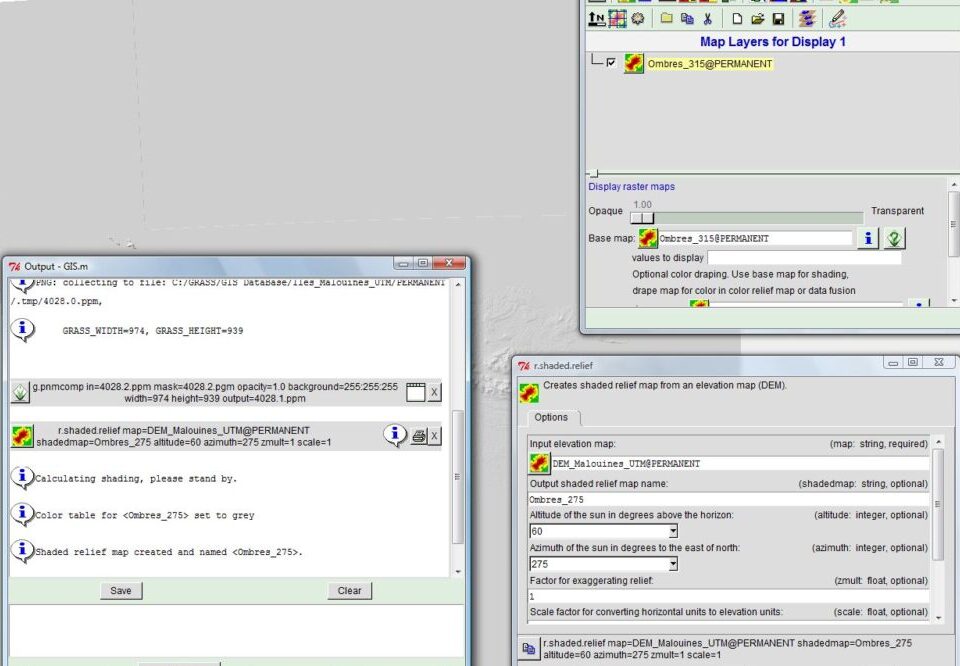Select the Options tab in r.shaded.relief
960x666 pixels.
551,417
